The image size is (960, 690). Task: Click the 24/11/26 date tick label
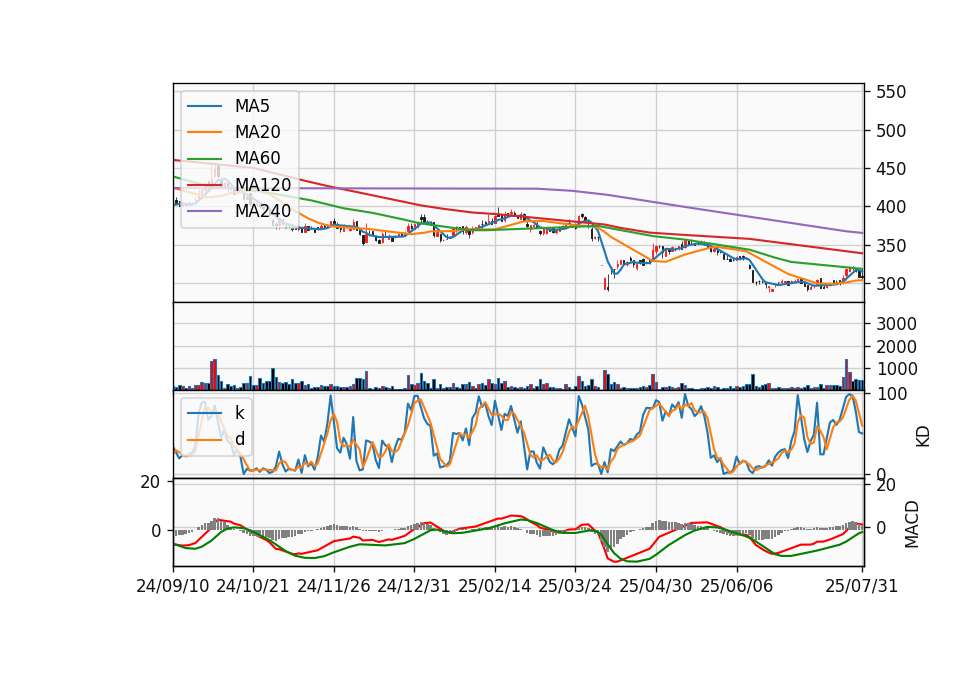point(334,586)
